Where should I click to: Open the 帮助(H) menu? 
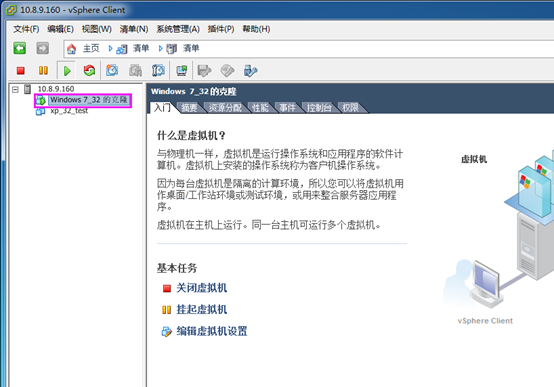click(256, 29)
